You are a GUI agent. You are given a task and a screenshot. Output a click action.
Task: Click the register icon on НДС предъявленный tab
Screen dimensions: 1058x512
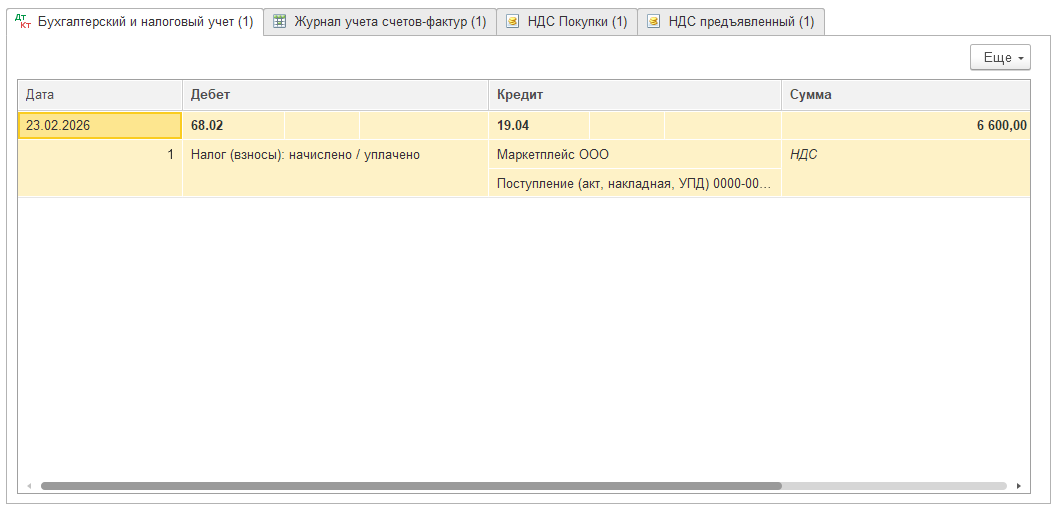click(x=653, y=22)
